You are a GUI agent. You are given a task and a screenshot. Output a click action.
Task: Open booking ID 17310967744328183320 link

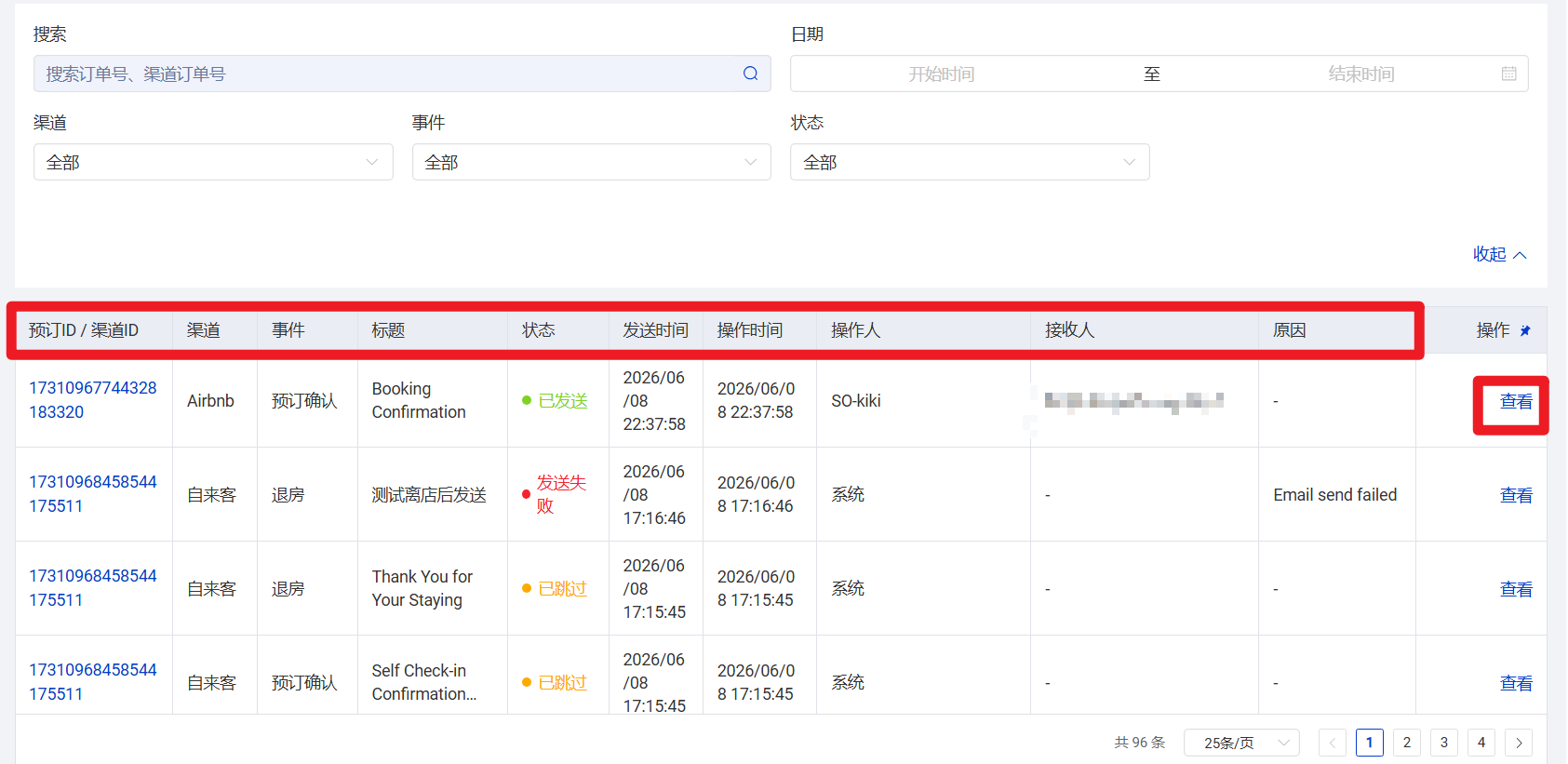point(93,400)
